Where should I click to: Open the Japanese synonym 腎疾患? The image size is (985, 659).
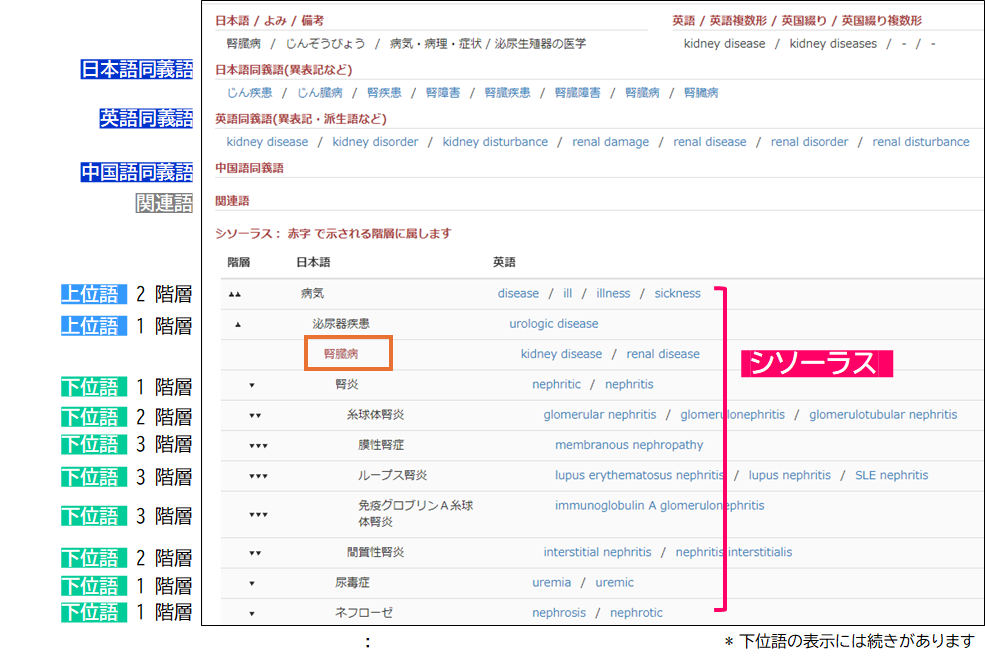(x=384, y=93)
